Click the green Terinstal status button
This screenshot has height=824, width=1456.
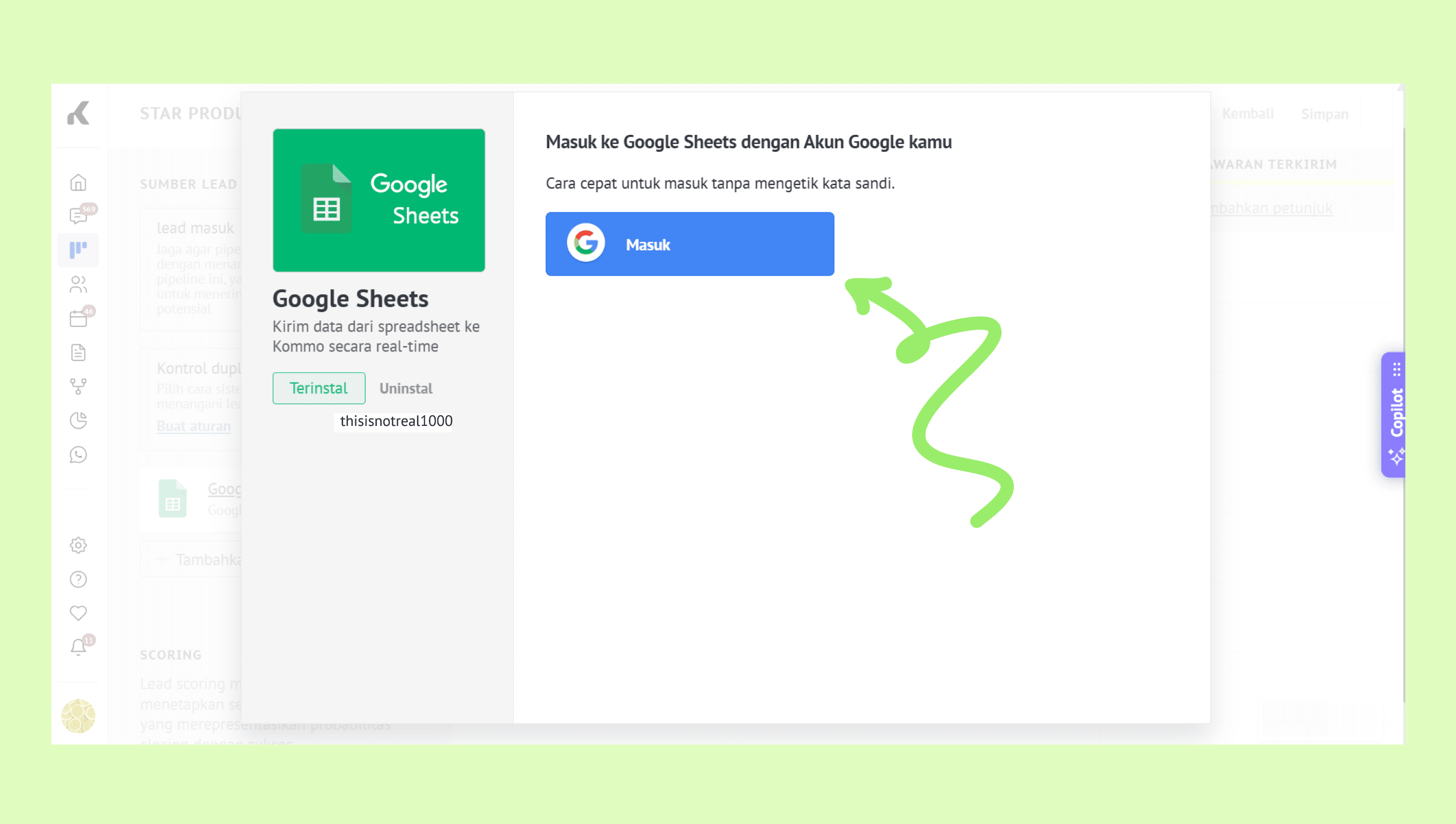318,388
